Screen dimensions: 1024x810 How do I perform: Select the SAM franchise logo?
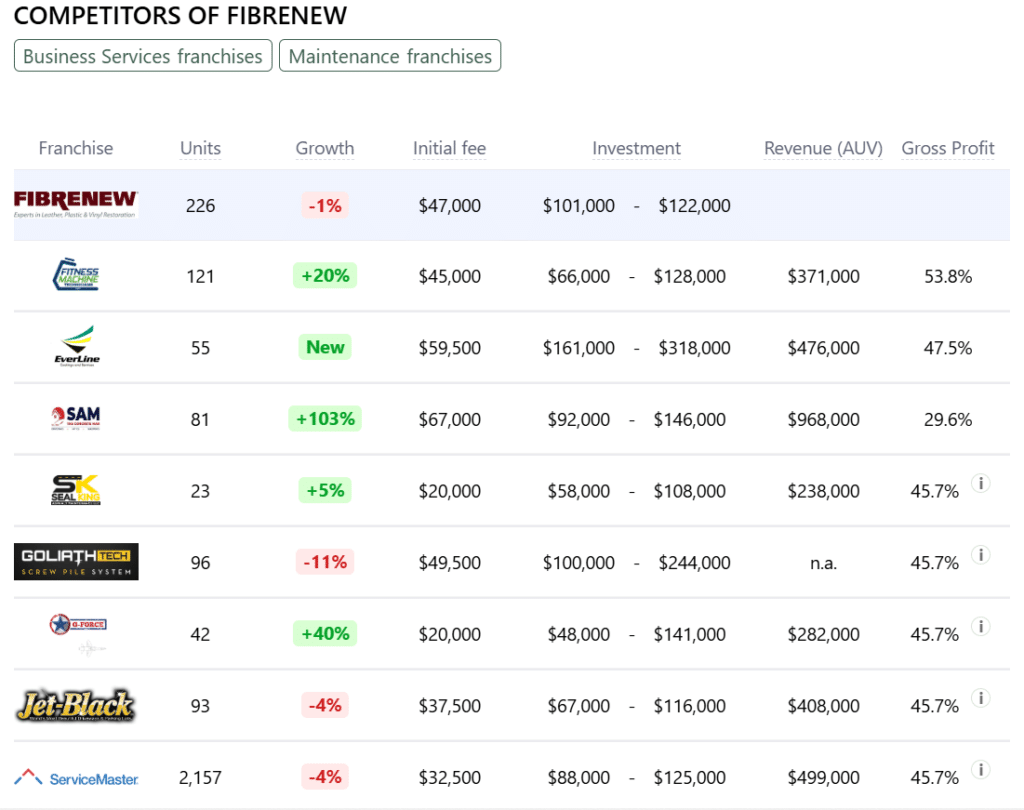point(76,418)
